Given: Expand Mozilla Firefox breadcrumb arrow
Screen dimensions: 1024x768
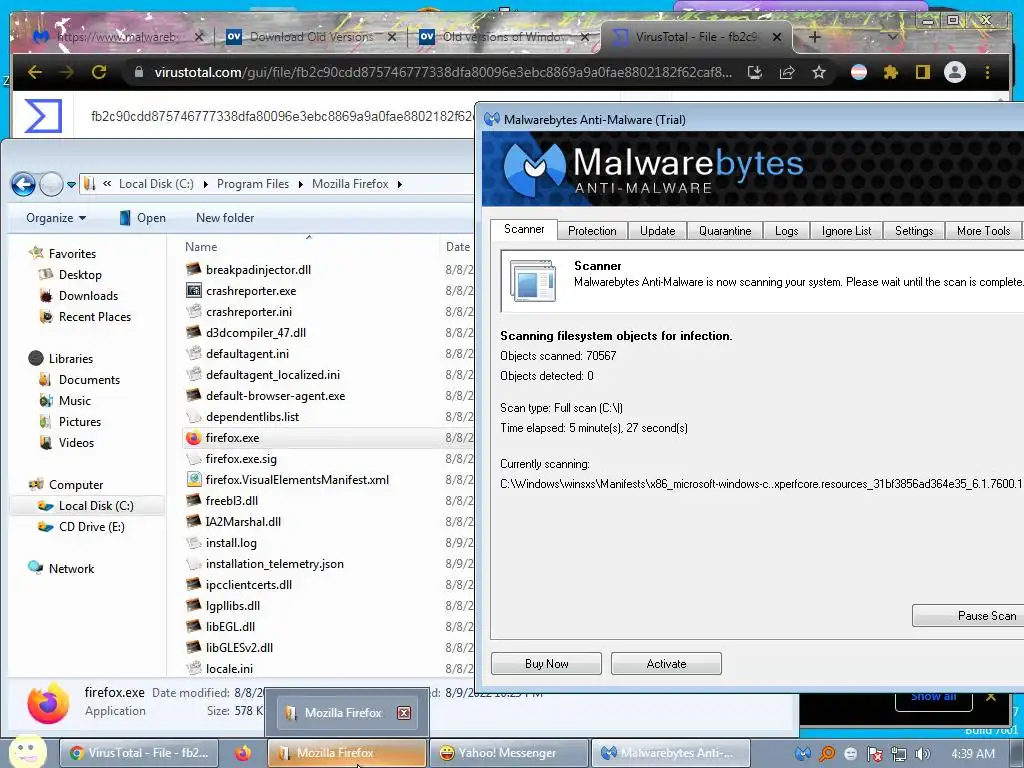Looking at the screenshot, I should click(400, 184).
